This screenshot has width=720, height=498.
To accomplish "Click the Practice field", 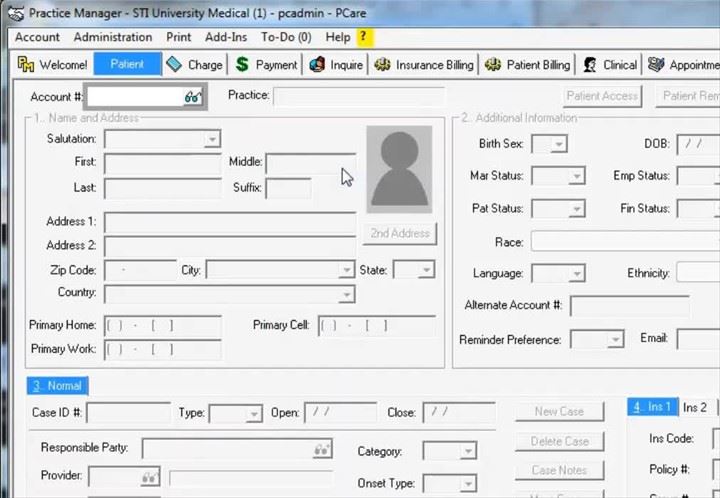I will (x=359, y=96).
